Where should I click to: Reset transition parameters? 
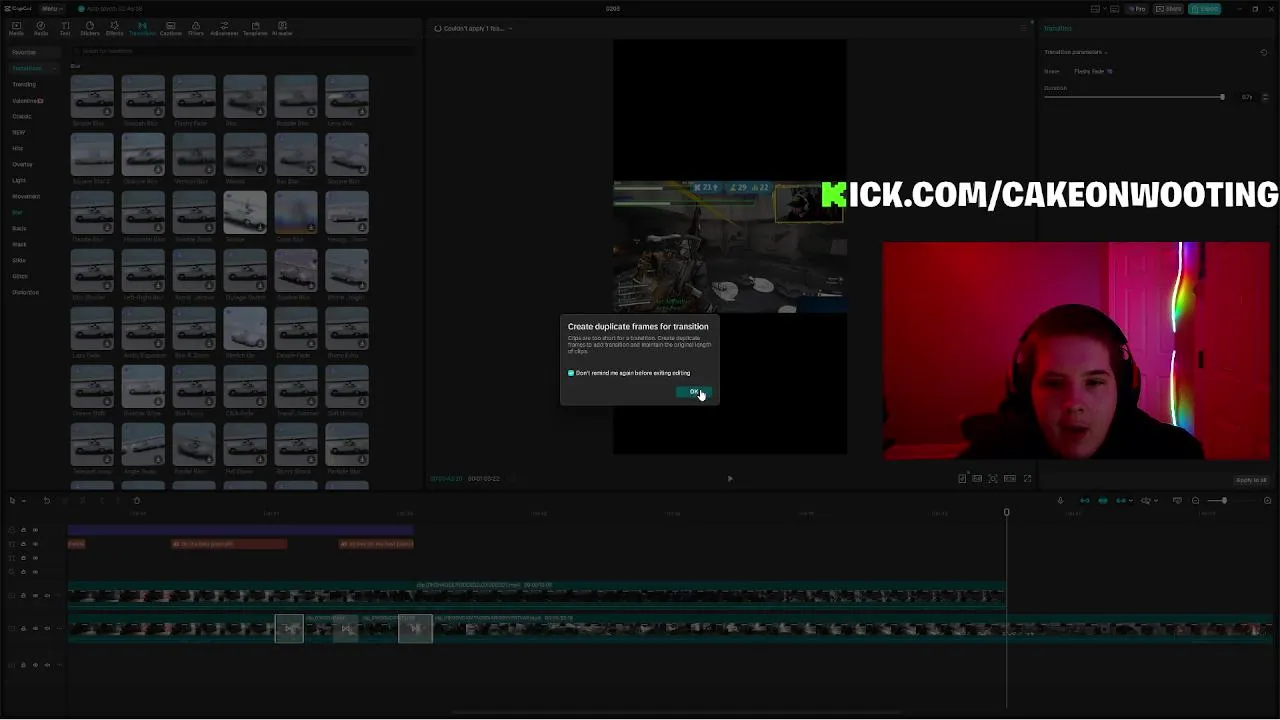(1264, 52)
